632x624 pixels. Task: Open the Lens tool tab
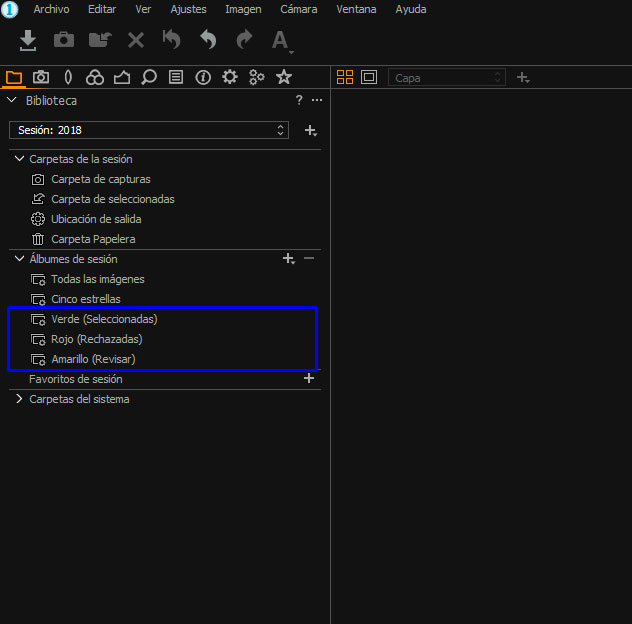click(68, 77)
